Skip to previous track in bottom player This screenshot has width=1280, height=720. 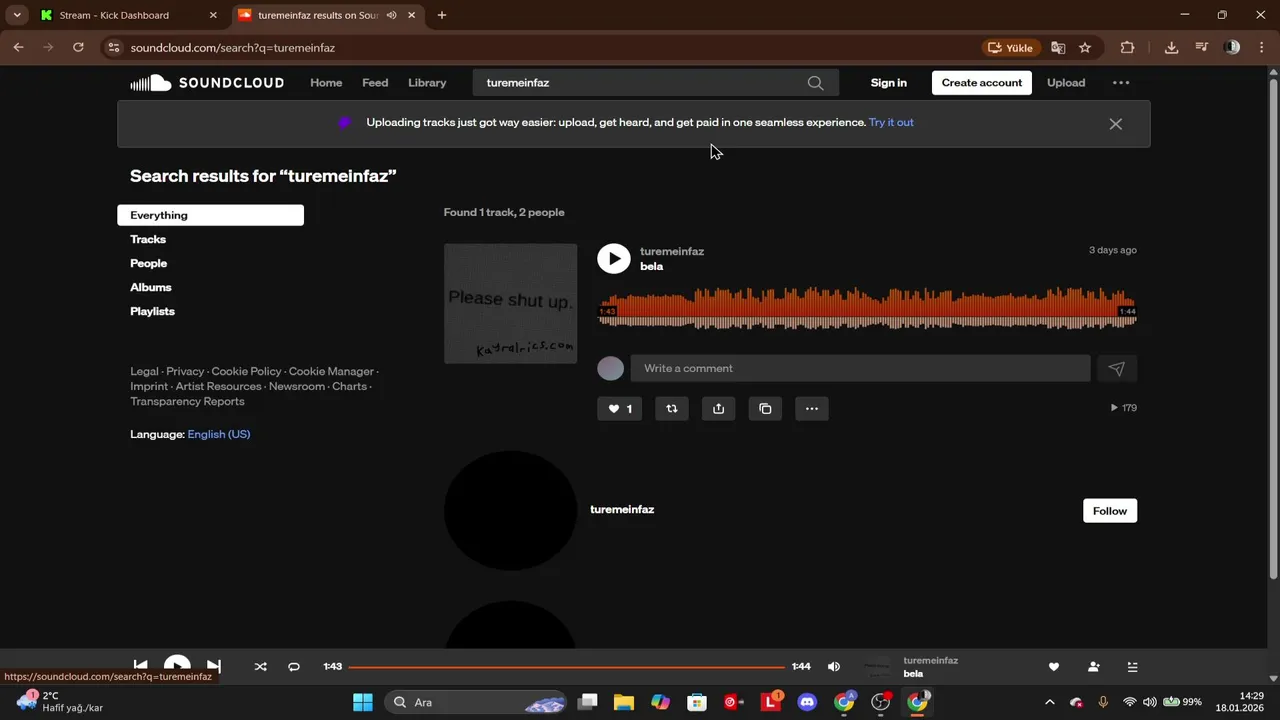tap(140, 666)
